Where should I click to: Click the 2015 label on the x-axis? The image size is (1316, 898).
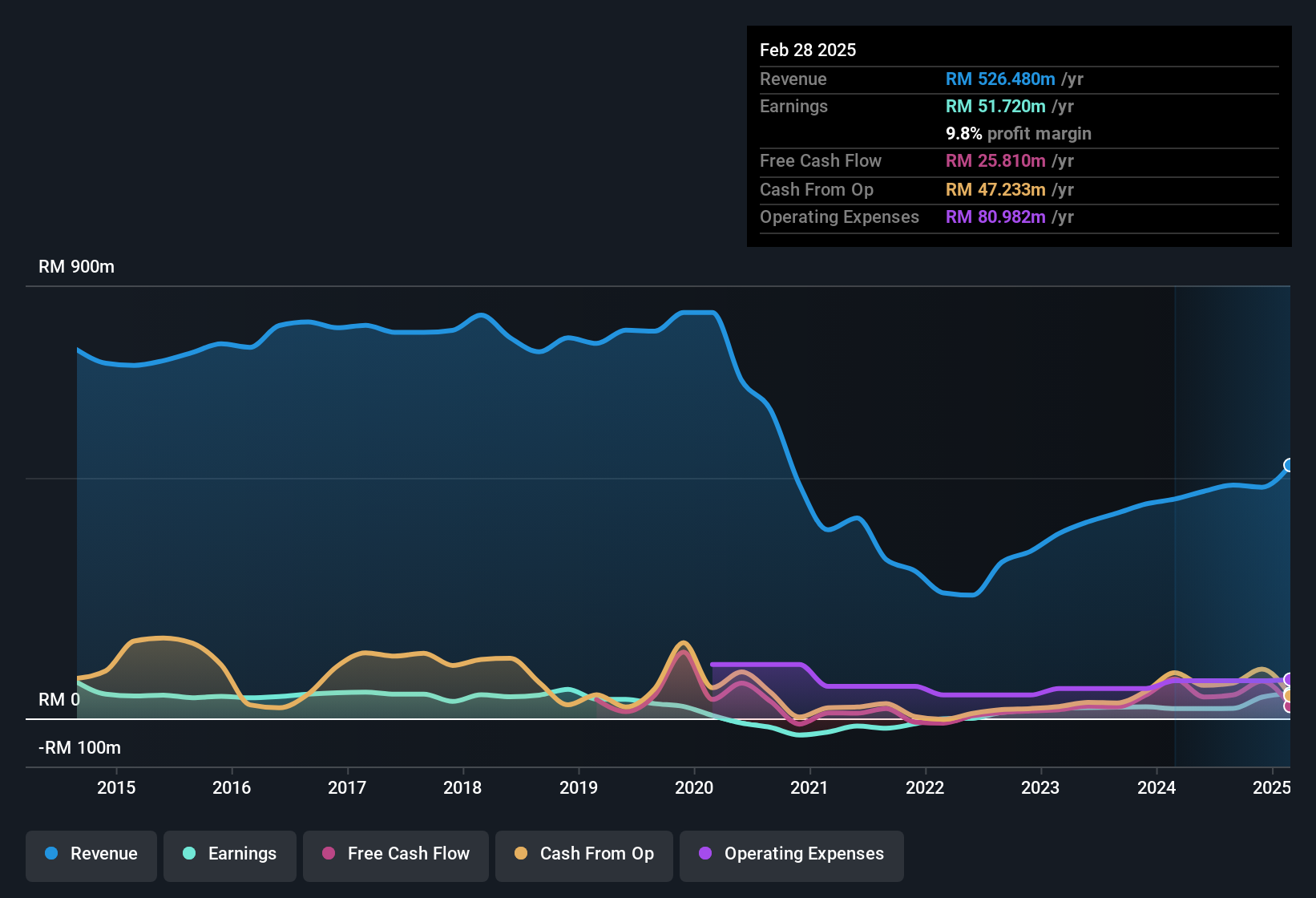click(116, 787)
